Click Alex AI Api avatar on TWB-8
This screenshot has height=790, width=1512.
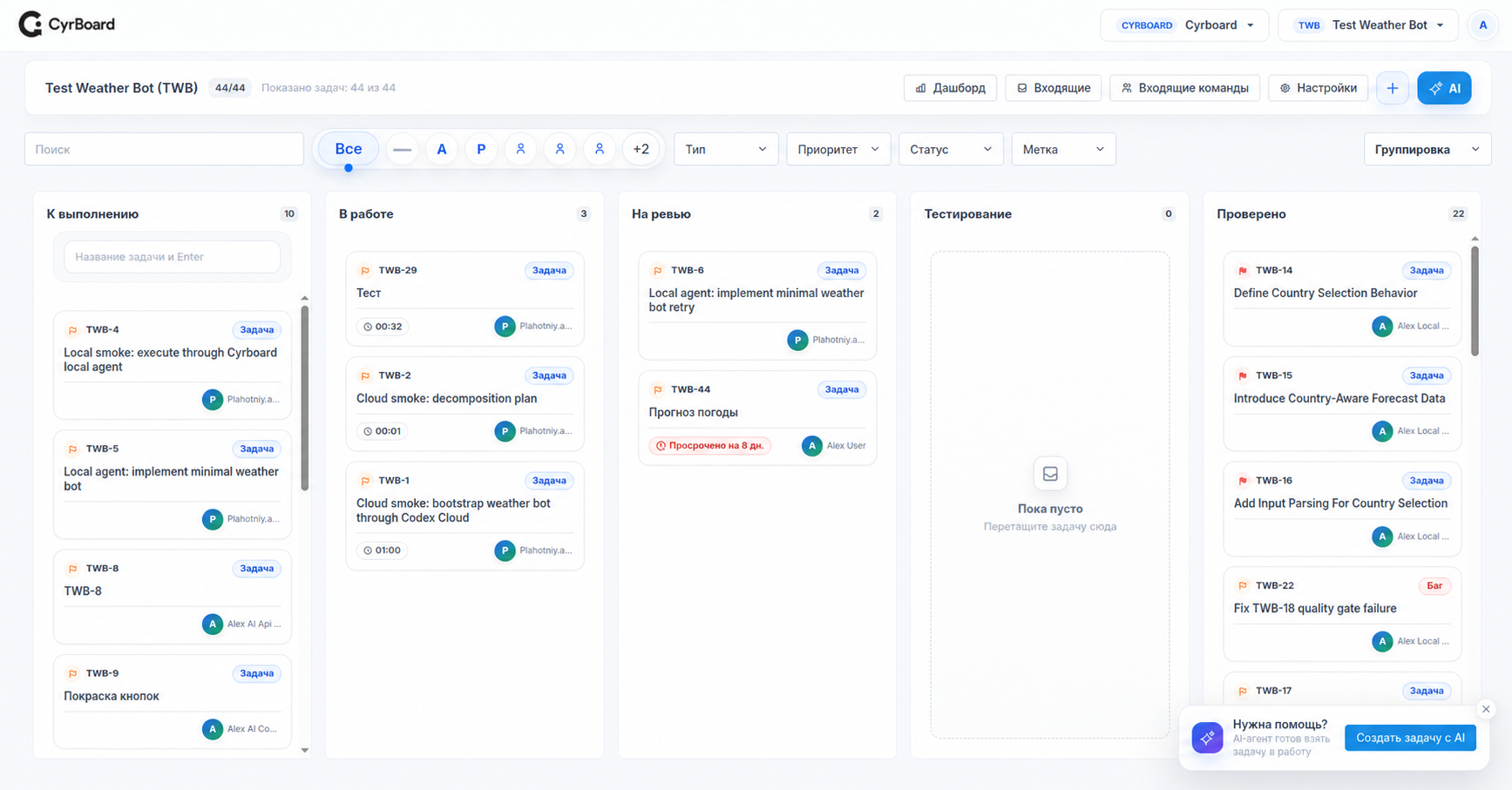coord(213,625)
